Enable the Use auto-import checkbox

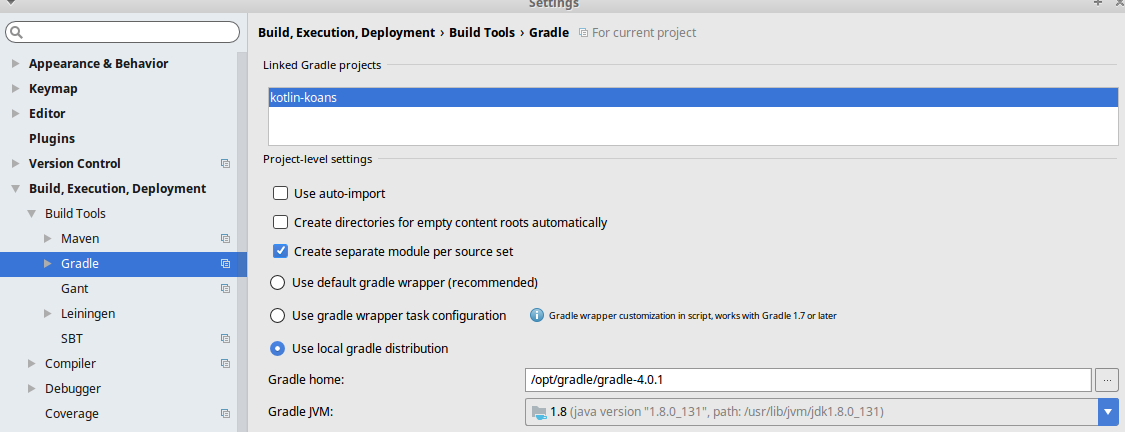tap(281, 193)
